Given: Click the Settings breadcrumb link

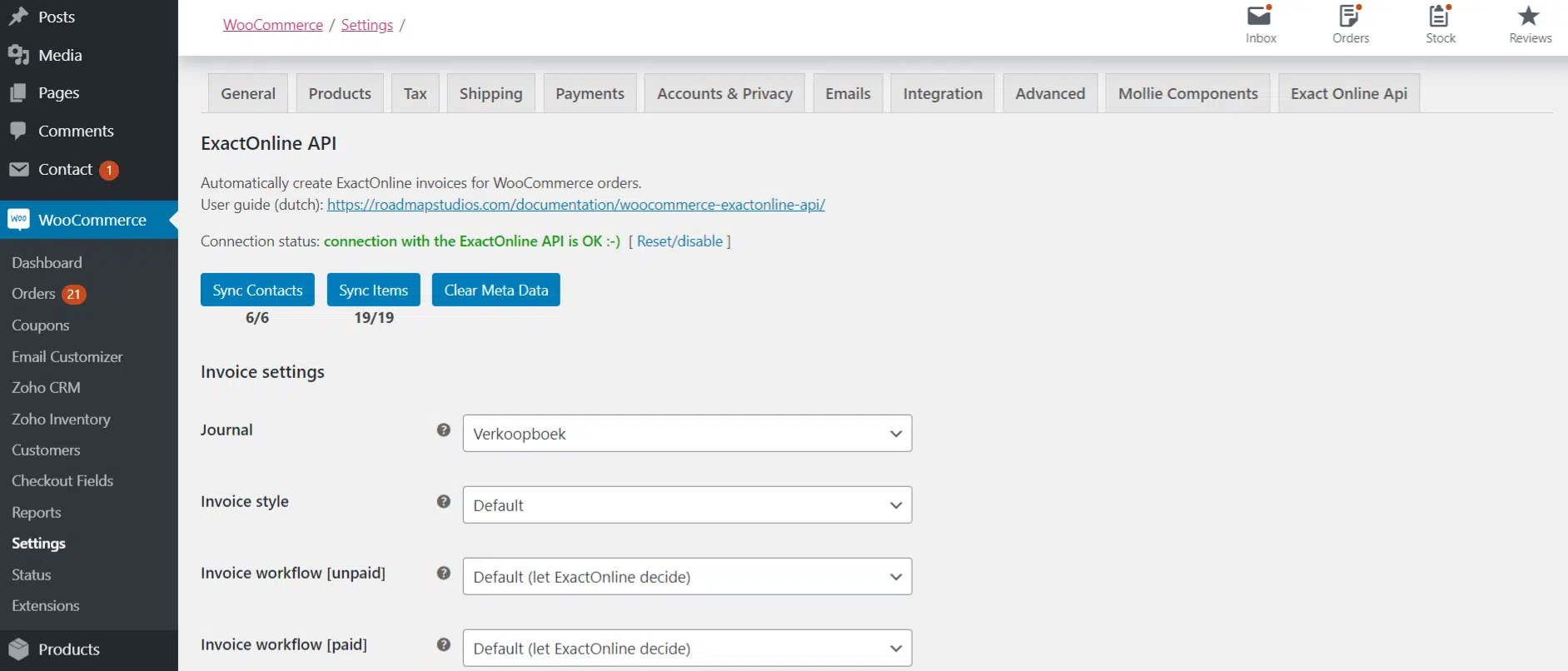Looking at the screenshot, I should point(367,25).
